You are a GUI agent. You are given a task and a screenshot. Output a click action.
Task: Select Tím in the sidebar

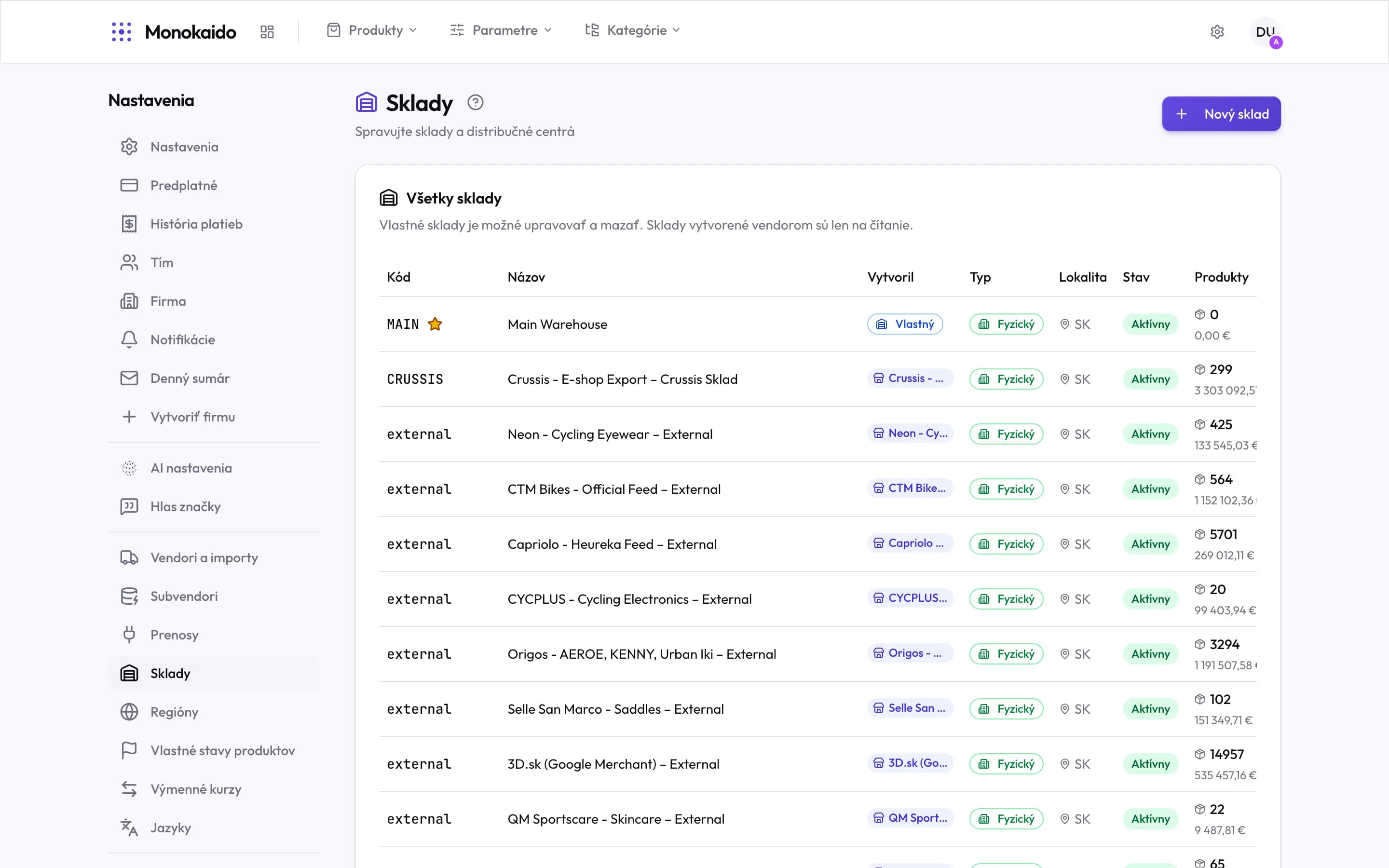point(214,262)
